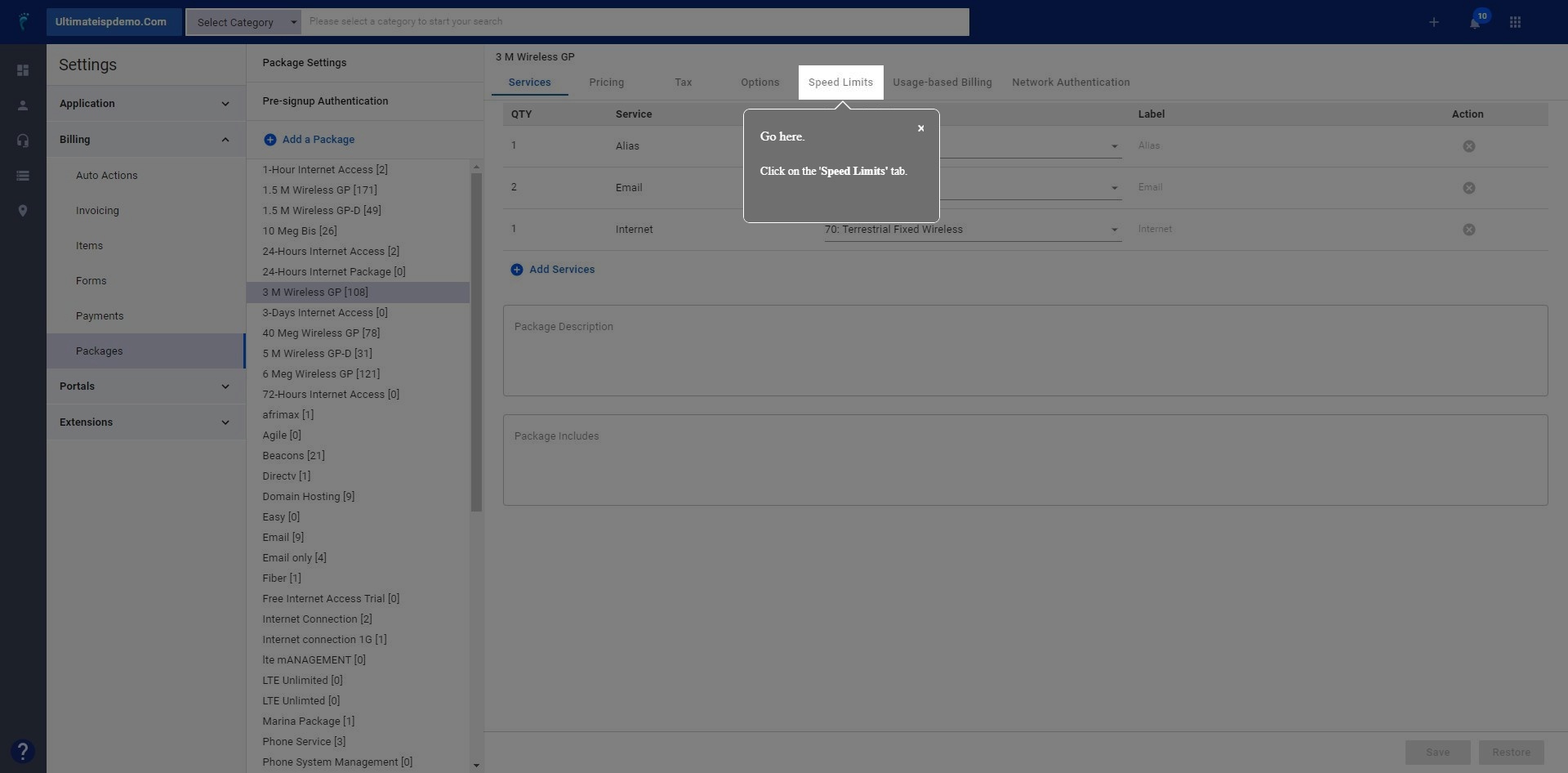Click the Add a Package plus icon
The height and width of the screenshot is (773, 1568).
(x=269, y=140)
